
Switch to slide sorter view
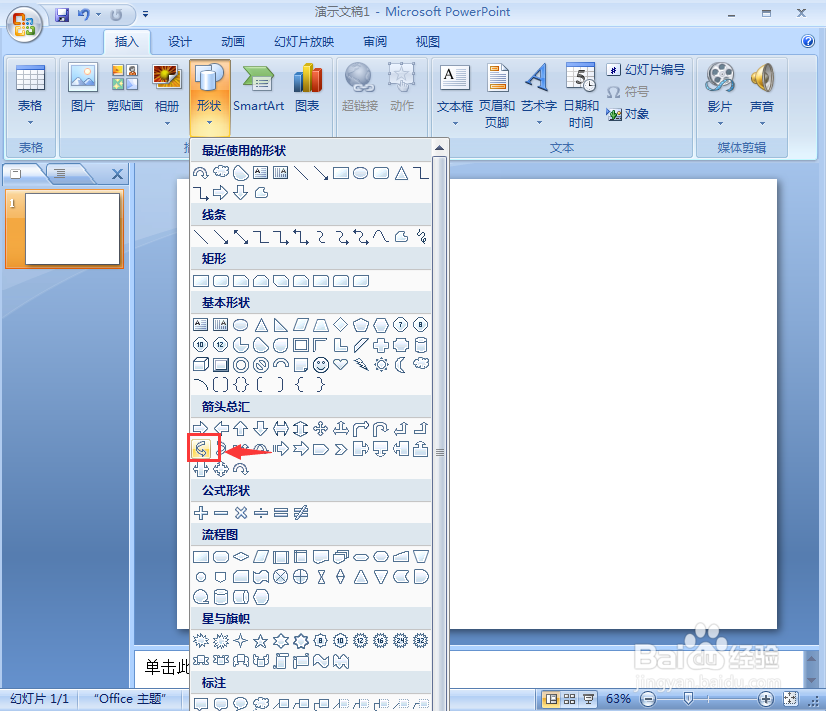pyautogui.click(x=569, y=699)
